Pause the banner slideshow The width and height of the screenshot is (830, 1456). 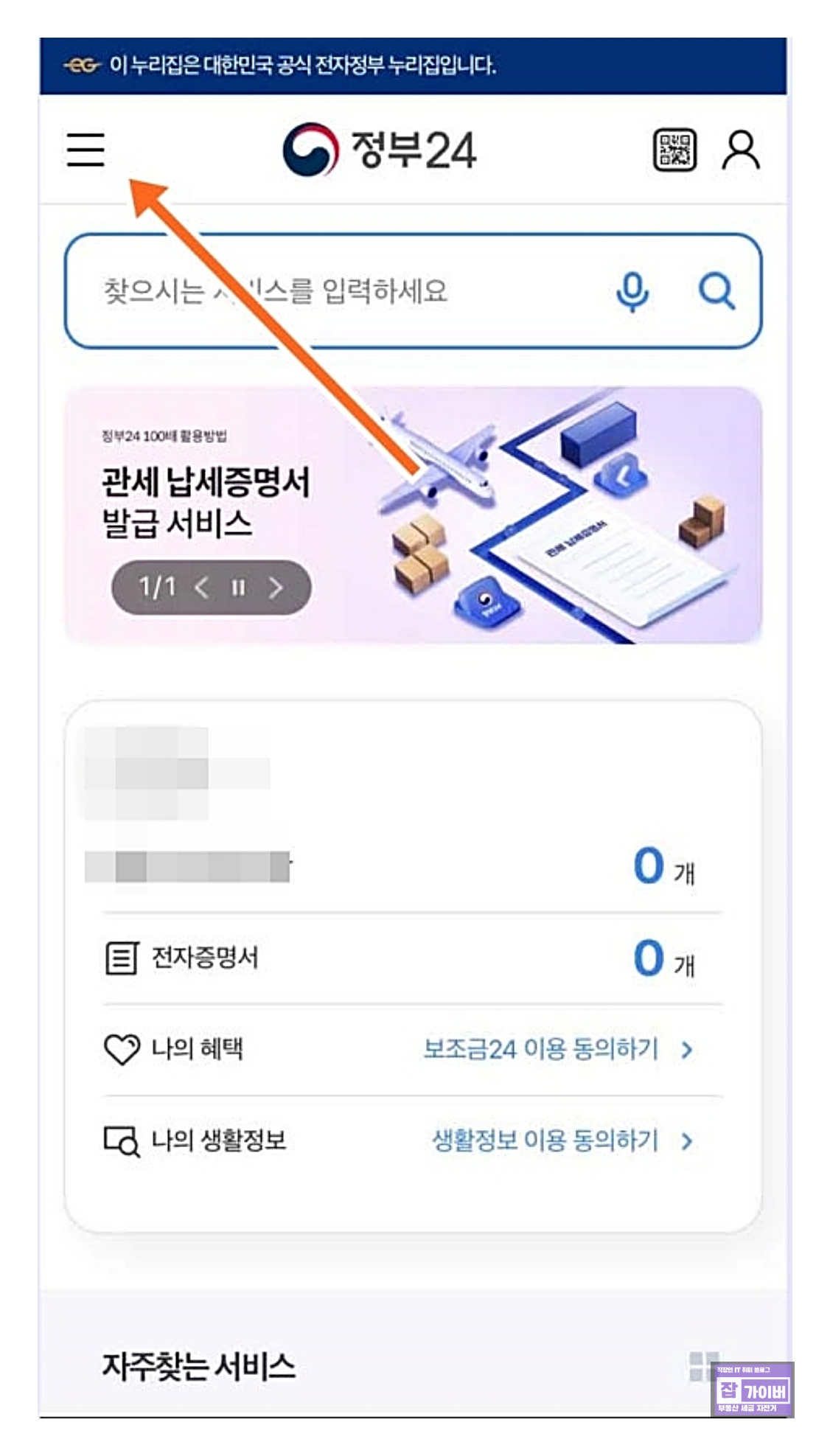238,588
